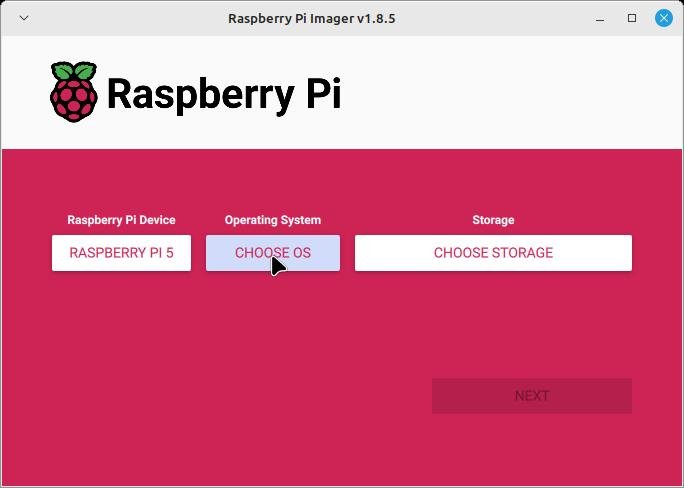The height and width of the screenshot is (488, 684).
Task: Close the Imager with the blue X
Action: coord(663,18)
